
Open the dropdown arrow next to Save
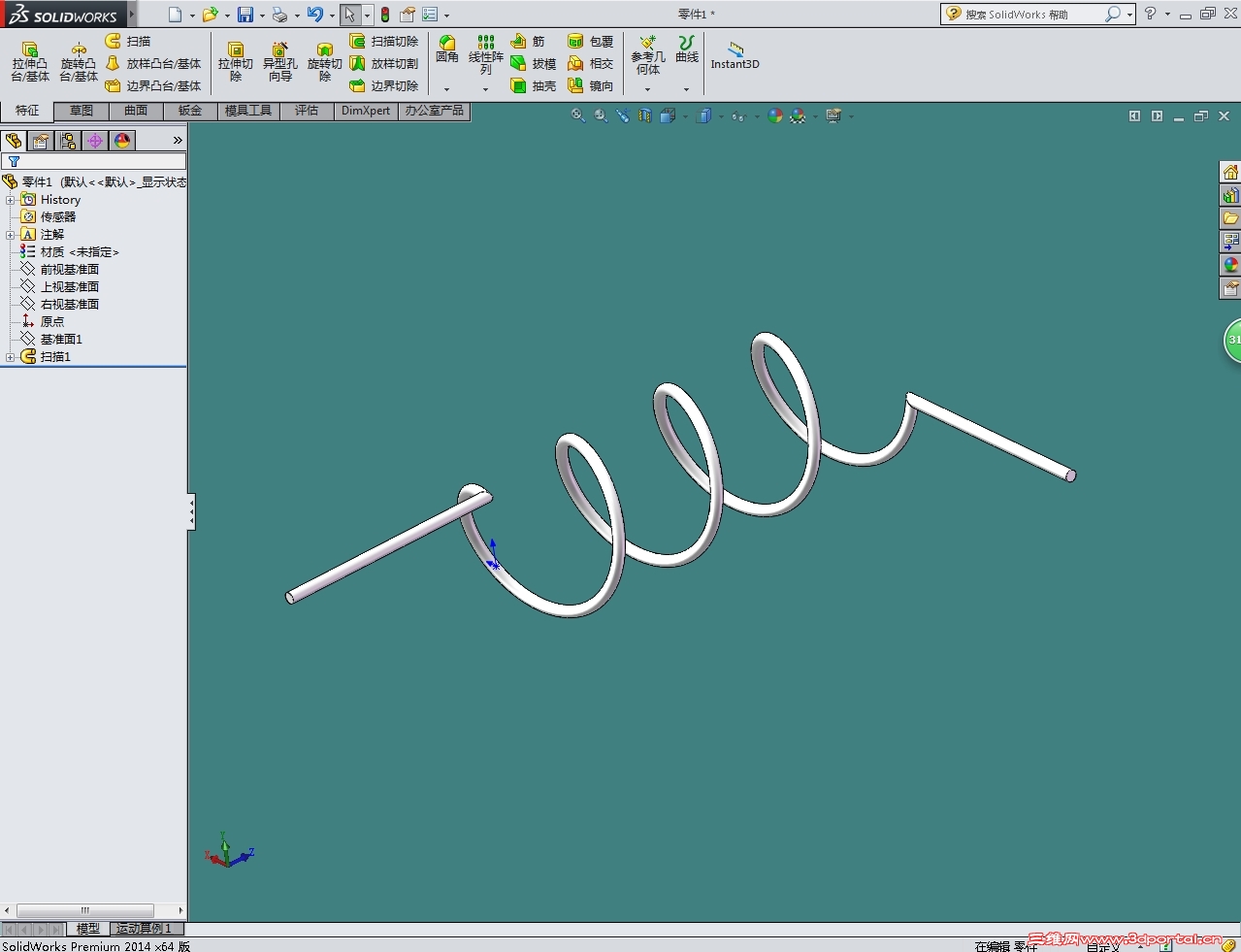point(262,16)
